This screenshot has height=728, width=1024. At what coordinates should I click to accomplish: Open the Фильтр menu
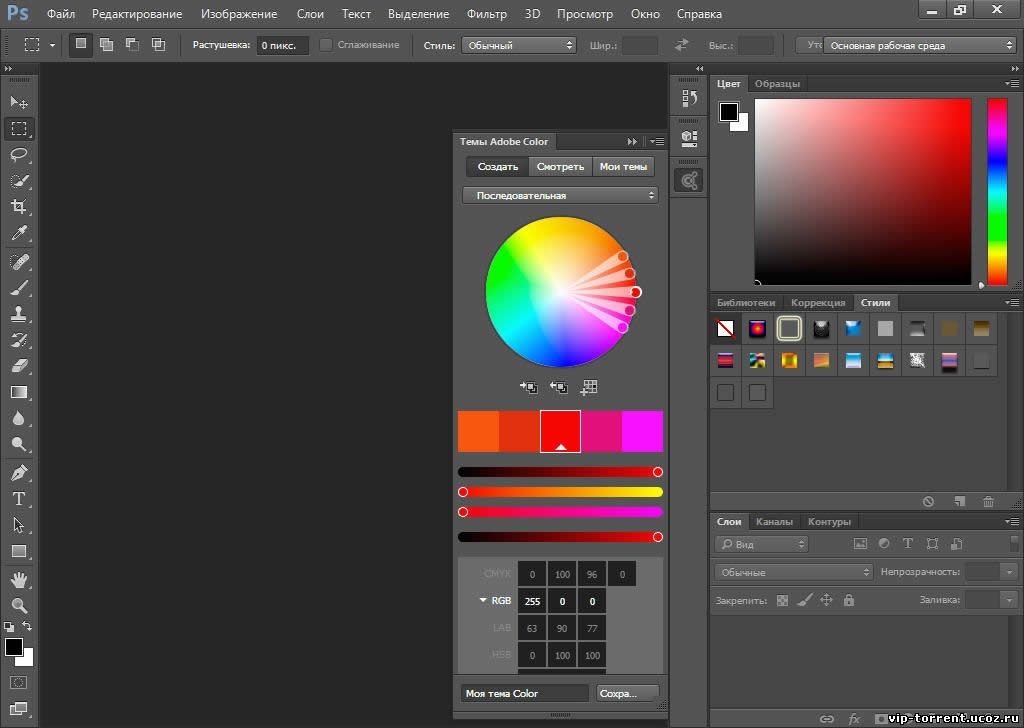pos(486,14)
